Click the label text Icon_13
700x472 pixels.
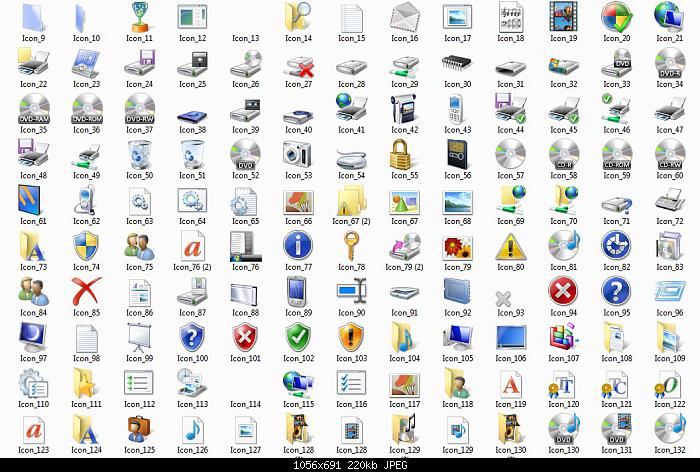246,38
